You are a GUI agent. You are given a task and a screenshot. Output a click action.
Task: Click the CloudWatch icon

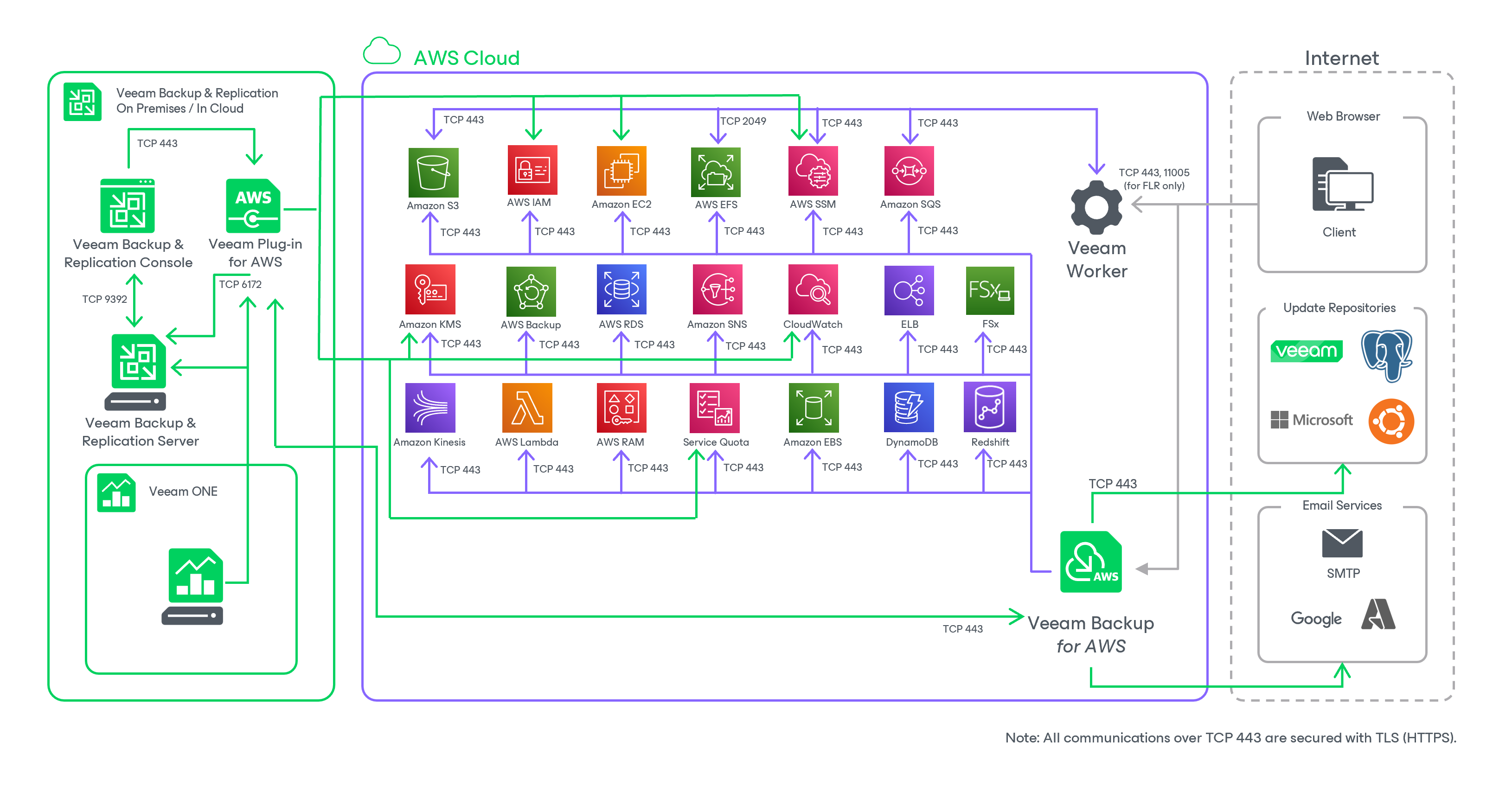tap(813, 289)
